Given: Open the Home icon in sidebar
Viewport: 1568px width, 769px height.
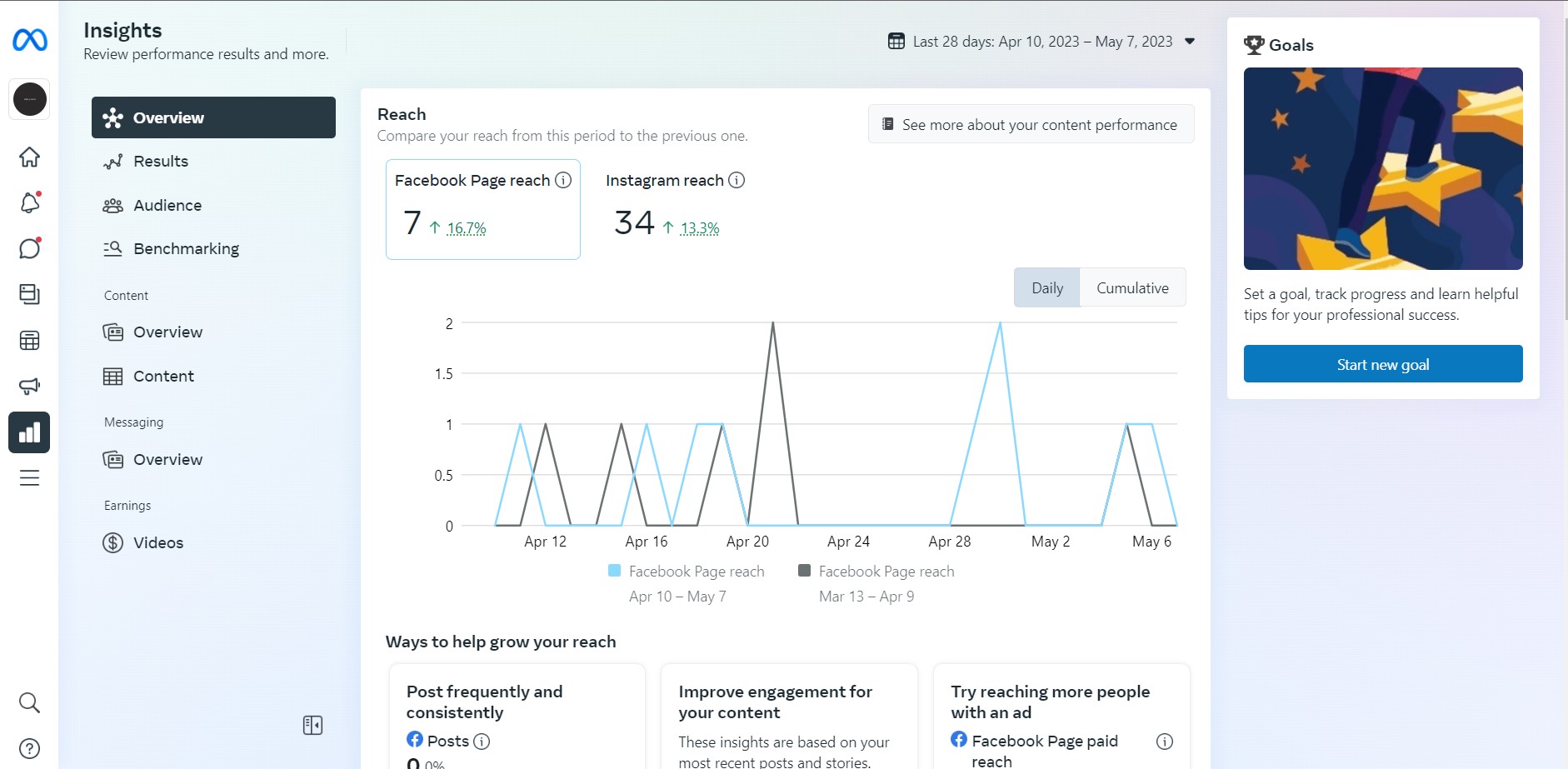Looking at the screenshot, I should (x=29, y=157).
